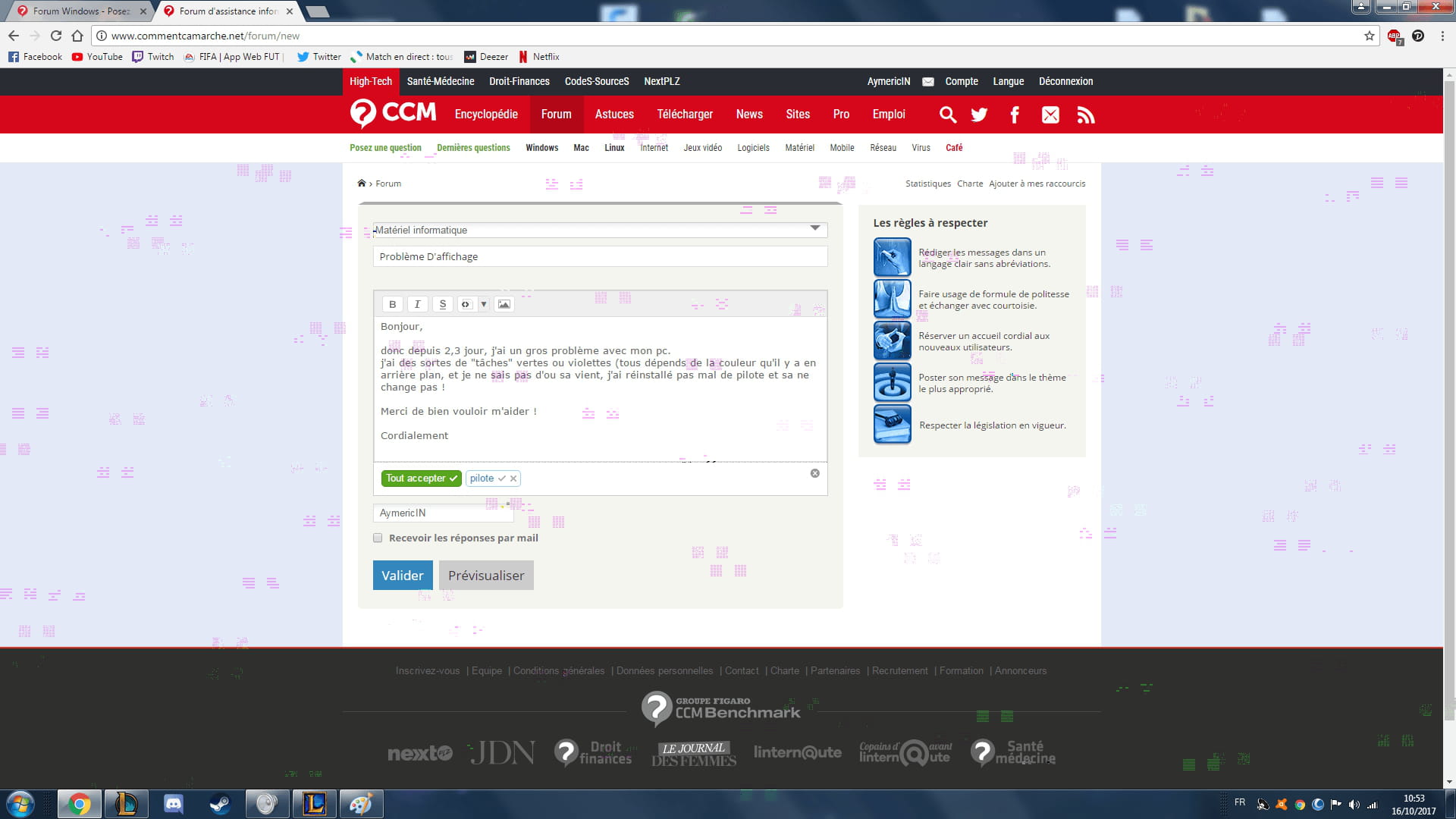Apply strikethrough formatting in the editor
Viewport: 1456px width, 819px height.
click(443, 304)
